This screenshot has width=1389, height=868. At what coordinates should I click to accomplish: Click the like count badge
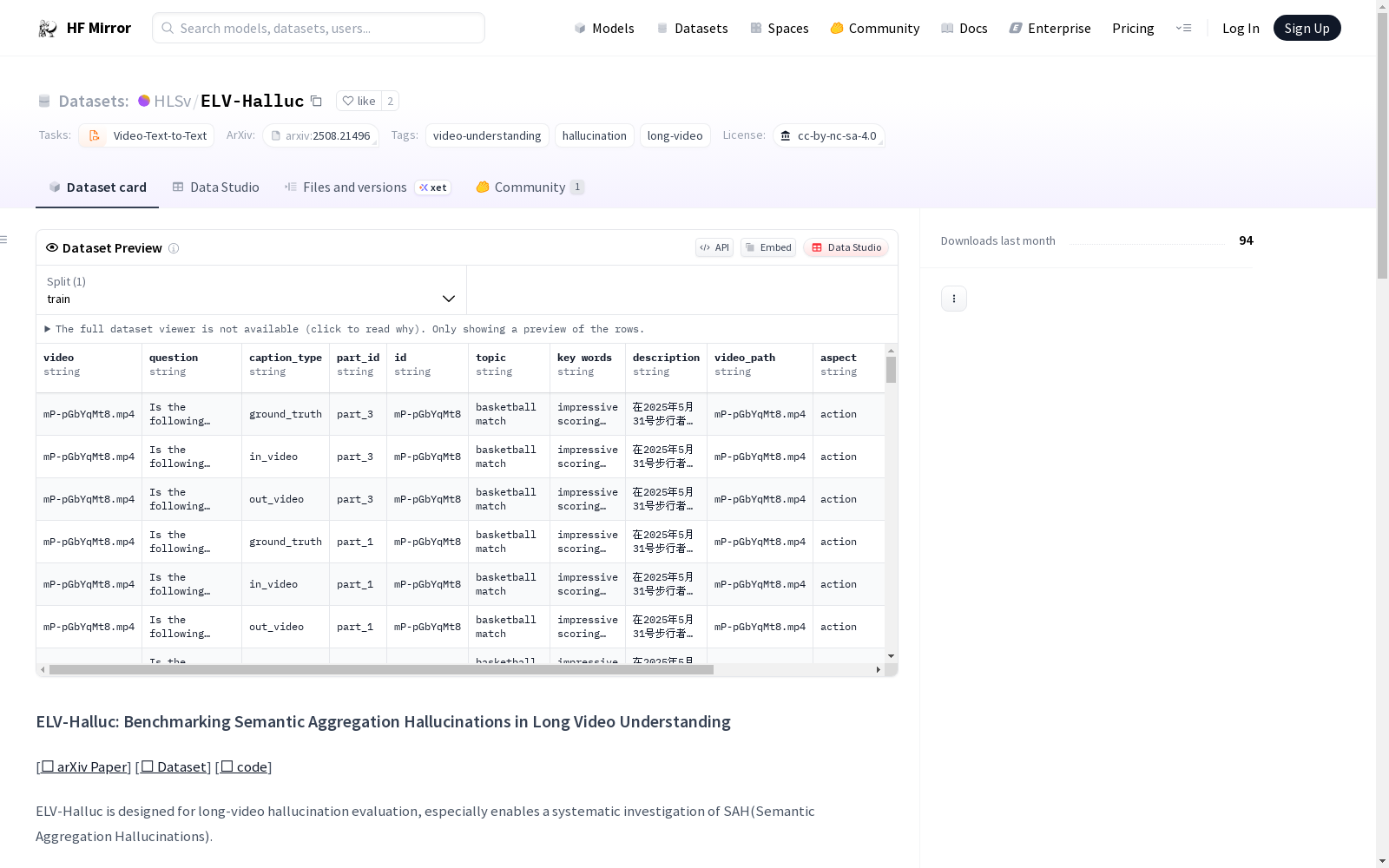(x=391, y=101)
